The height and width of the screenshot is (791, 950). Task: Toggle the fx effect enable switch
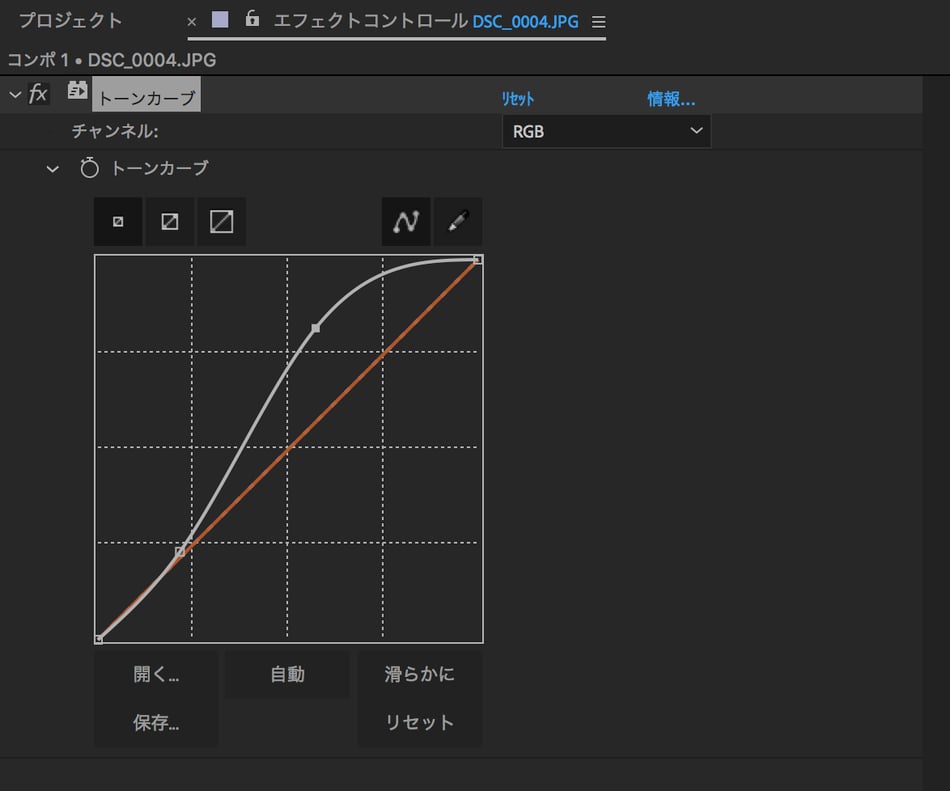pyautogui.click(x=38, y=94)
